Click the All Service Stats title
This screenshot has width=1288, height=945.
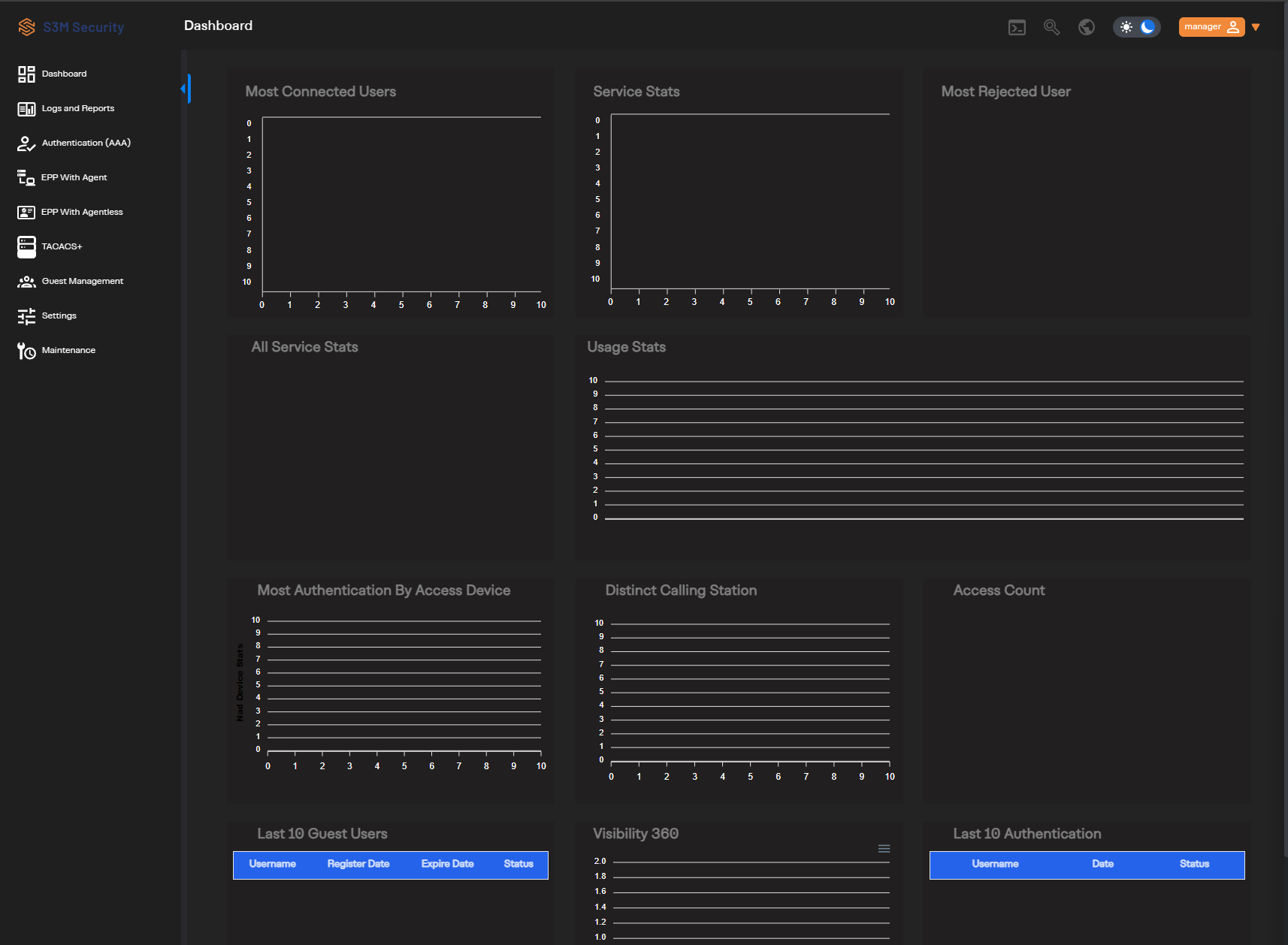[x=304, y=347]
